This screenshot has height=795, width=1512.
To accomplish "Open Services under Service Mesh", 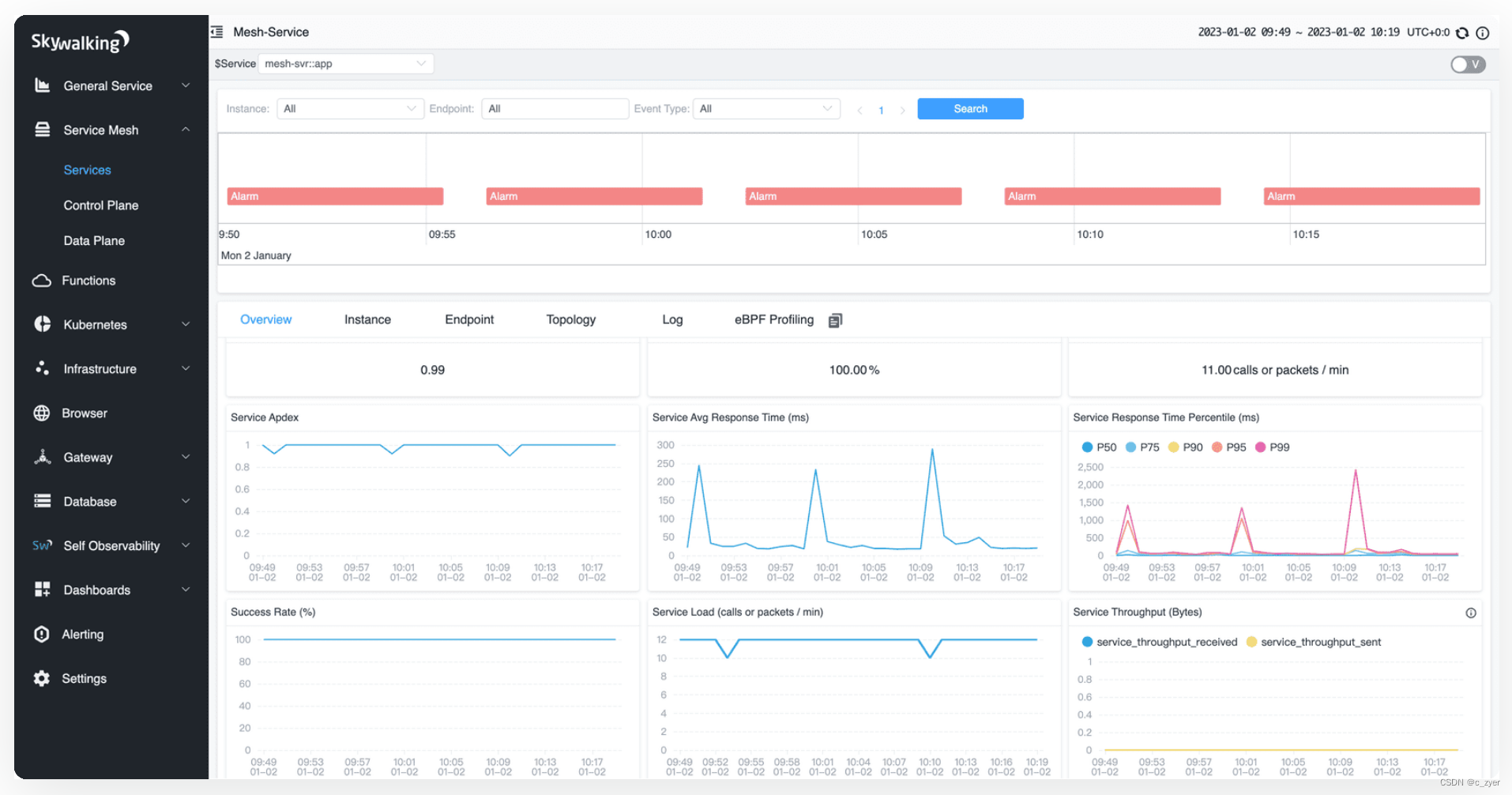I will 88,170.
